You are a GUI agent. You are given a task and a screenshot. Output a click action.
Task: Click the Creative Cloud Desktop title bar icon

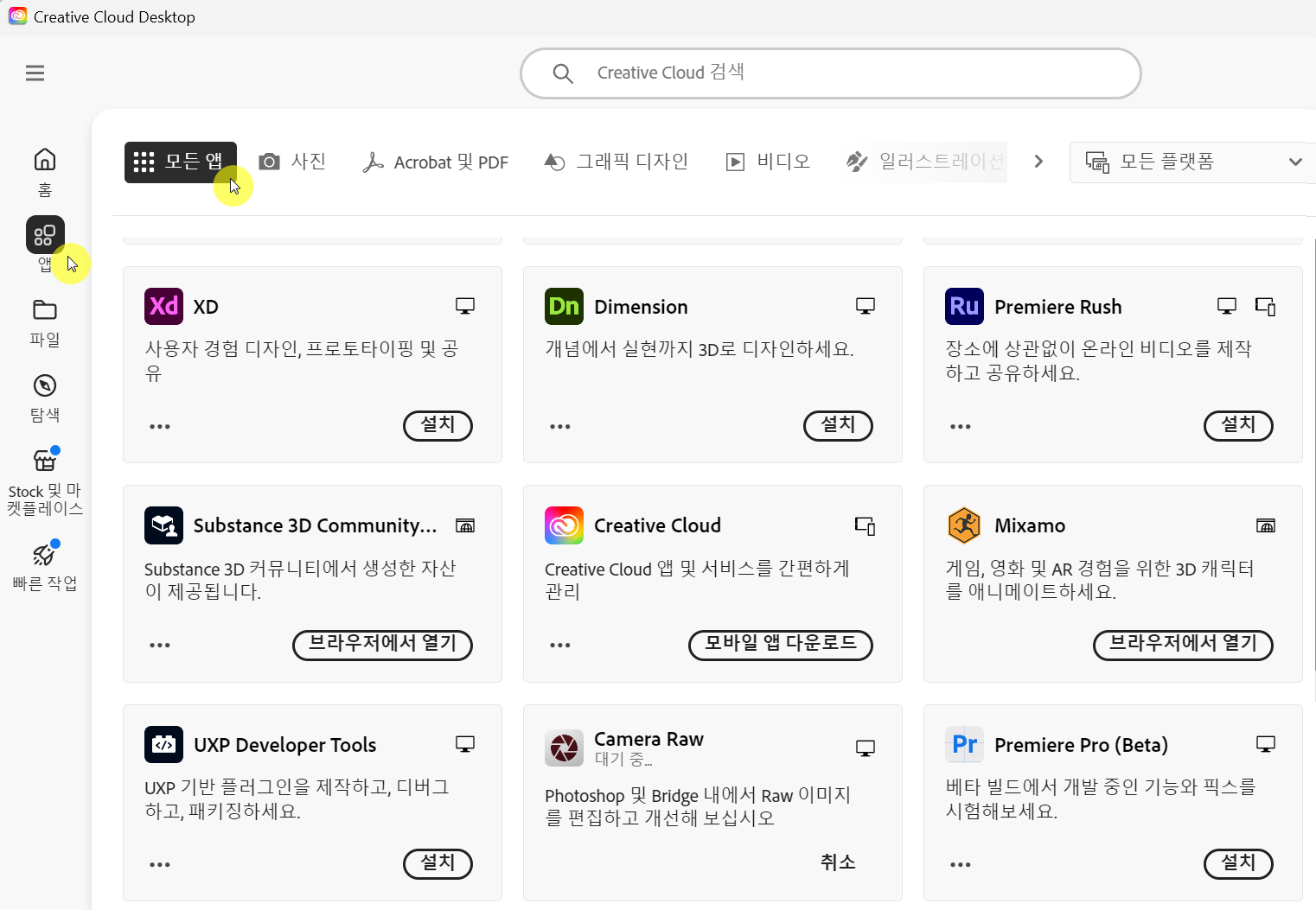(x=18, y=16)
